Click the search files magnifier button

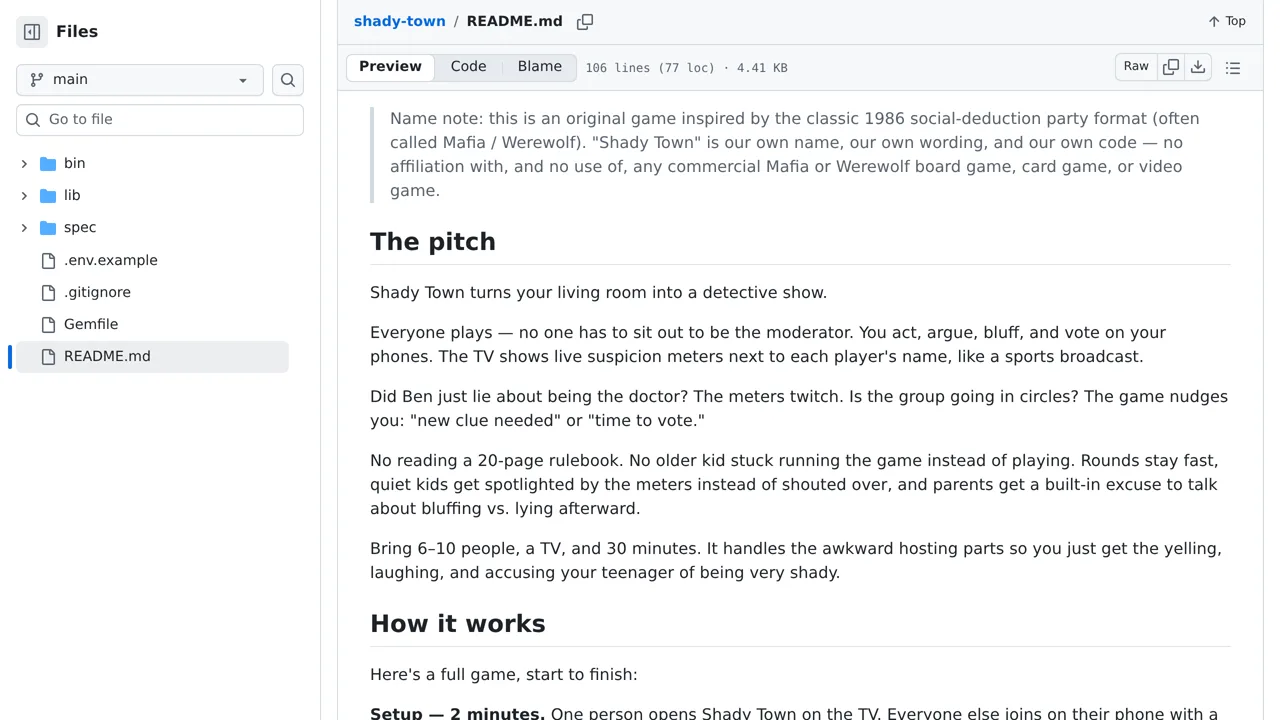(x=288, y=80)
